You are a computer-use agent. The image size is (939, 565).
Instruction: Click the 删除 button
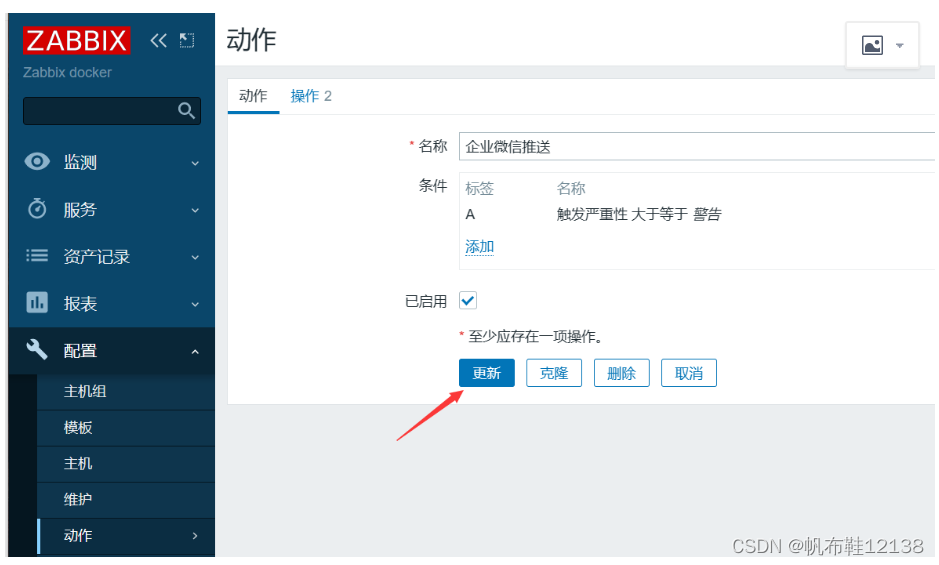coord(621,373)
